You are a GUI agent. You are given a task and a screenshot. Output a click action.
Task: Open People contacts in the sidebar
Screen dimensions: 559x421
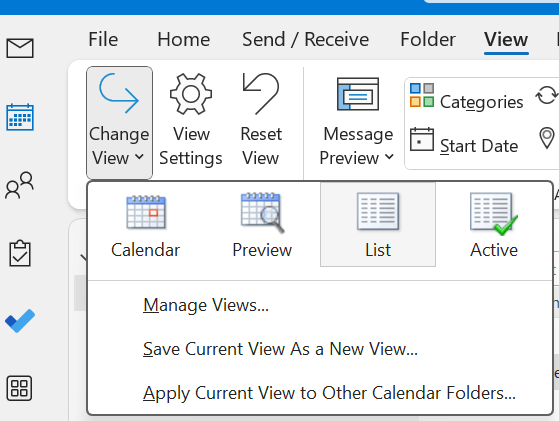20,185
